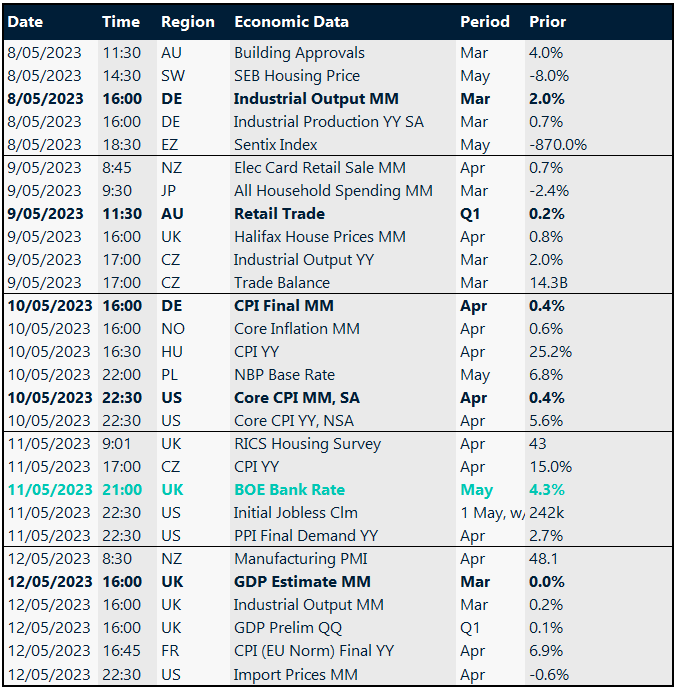Viewport: 678px width, 689px height.
Task: Click the -870.0% prior value
Action: coord(557,144)
